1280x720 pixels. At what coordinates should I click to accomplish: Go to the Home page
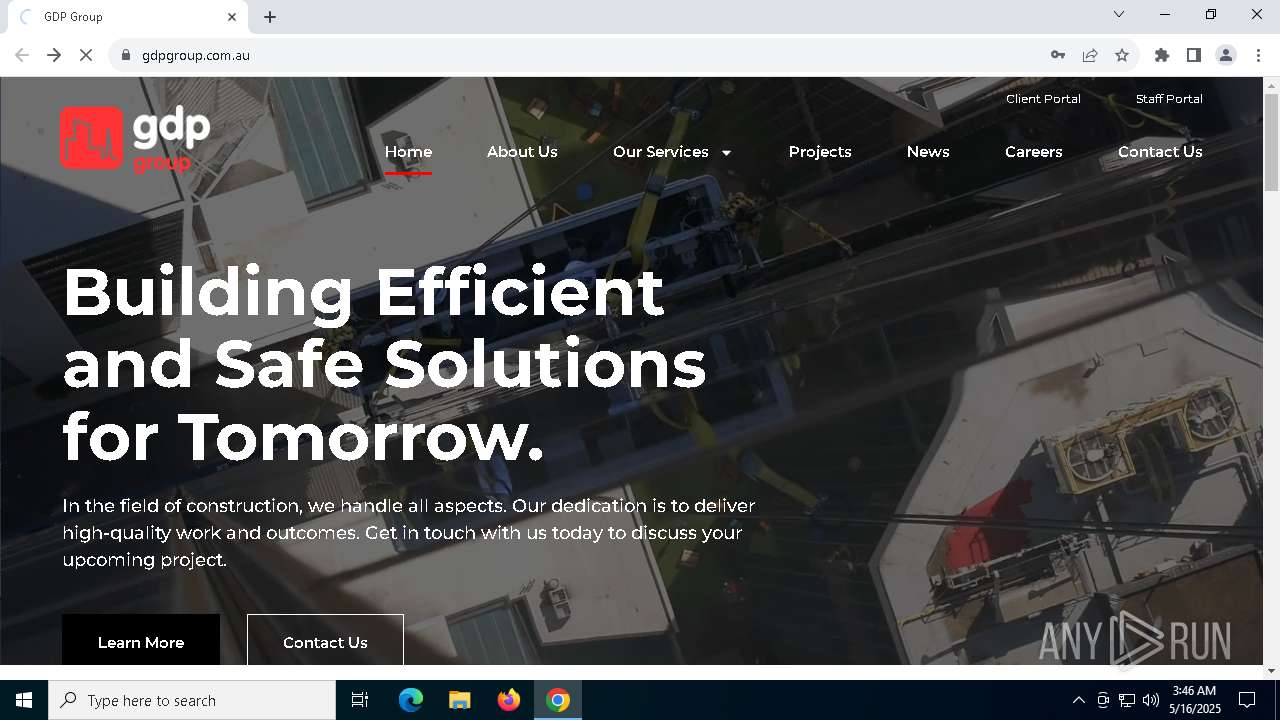408,152
